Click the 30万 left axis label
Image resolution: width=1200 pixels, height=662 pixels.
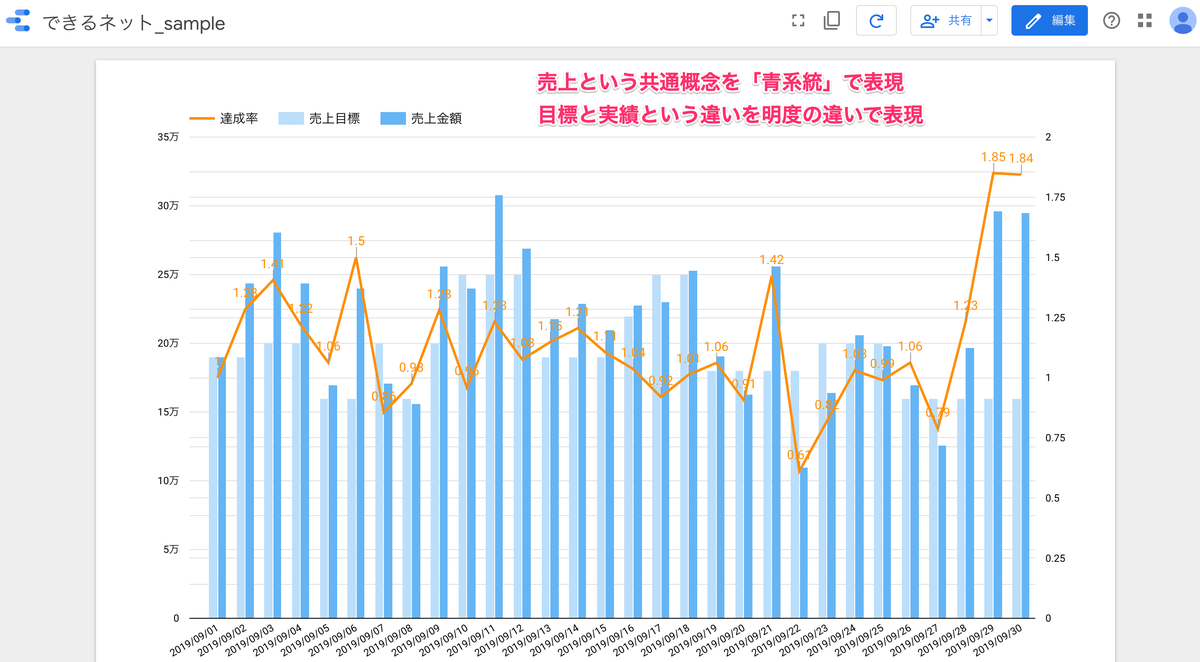(x=169, y=206)
